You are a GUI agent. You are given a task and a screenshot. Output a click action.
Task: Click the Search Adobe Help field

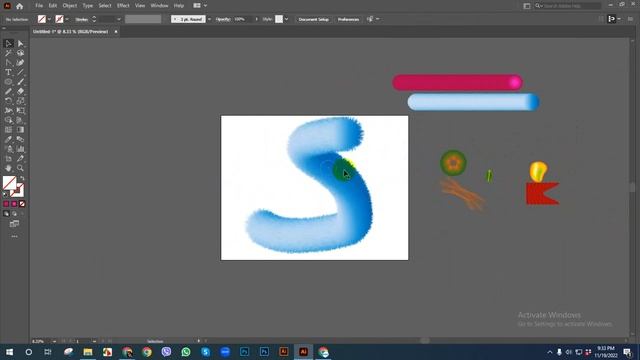[568, 6]
